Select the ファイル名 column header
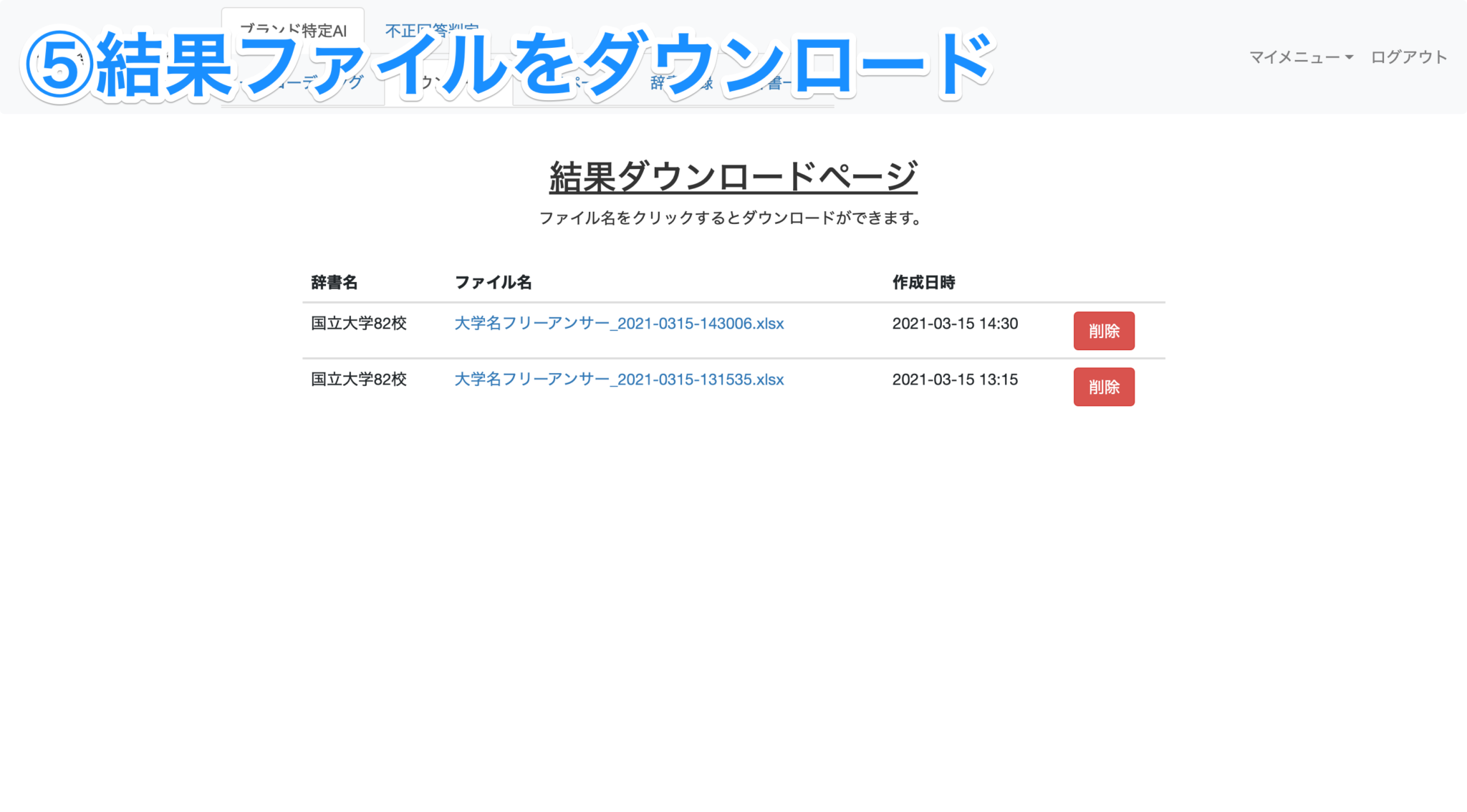Viewport: 1467px width, 812px height. coord(493,283)
